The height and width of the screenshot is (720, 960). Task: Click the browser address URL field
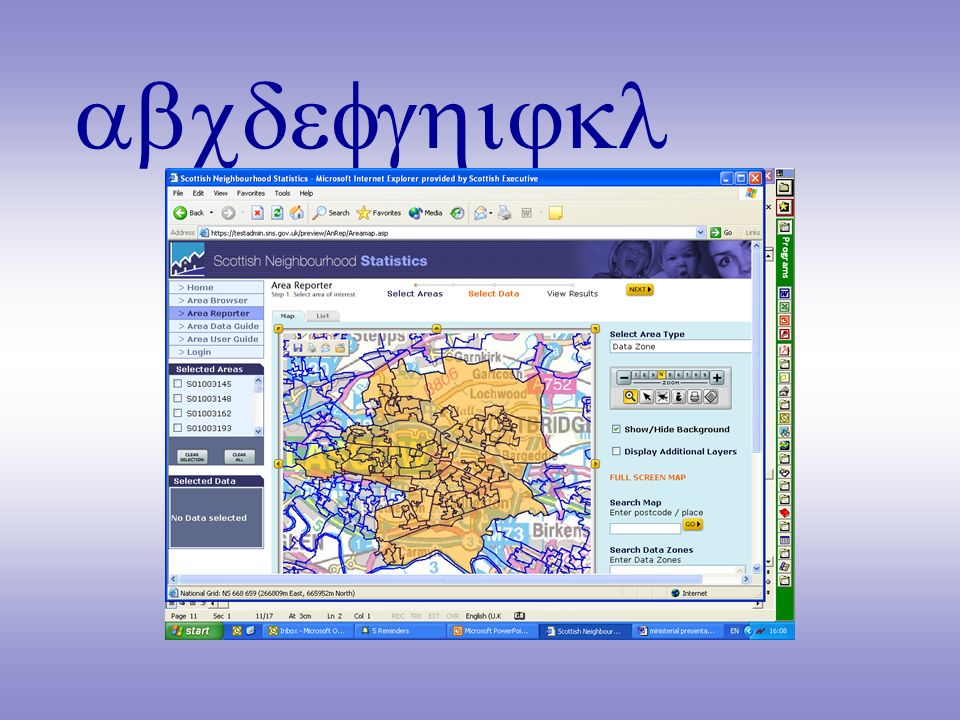[x=452, y=233]
